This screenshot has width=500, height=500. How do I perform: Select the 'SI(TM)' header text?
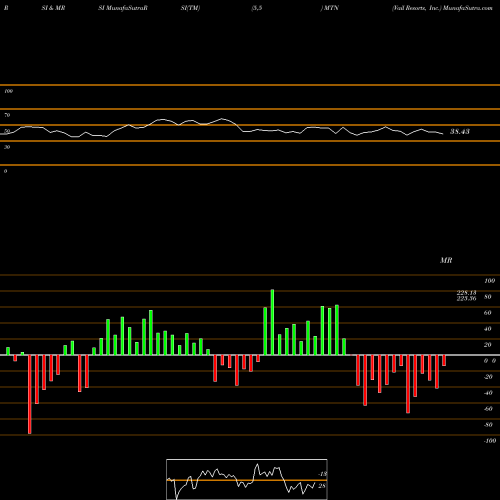(190, 8)
